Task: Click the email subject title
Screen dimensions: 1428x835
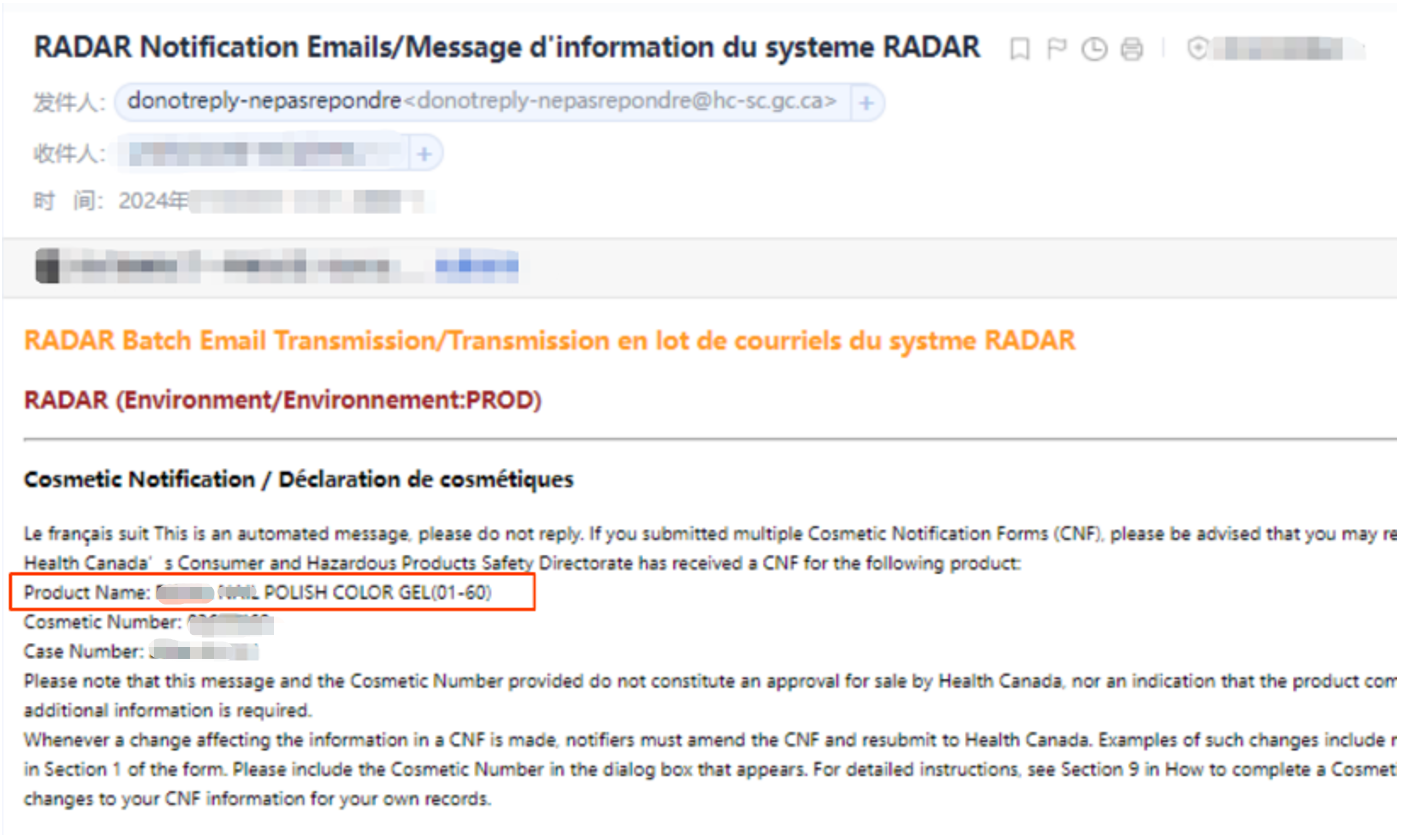Action: point(507,47)
